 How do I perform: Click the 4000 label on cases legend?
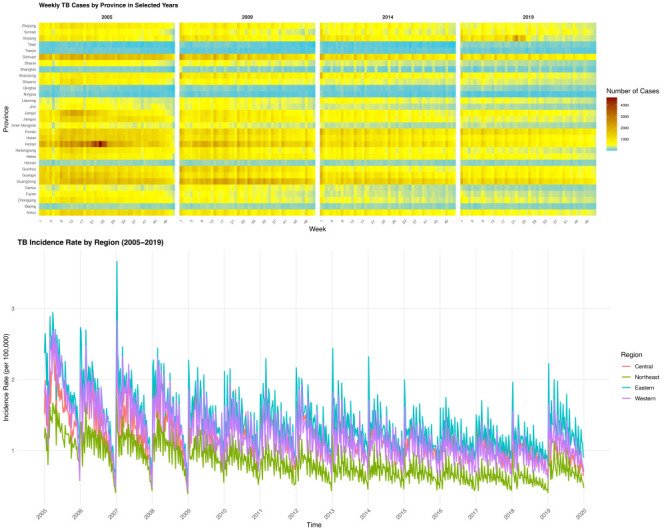coord(625,105)
